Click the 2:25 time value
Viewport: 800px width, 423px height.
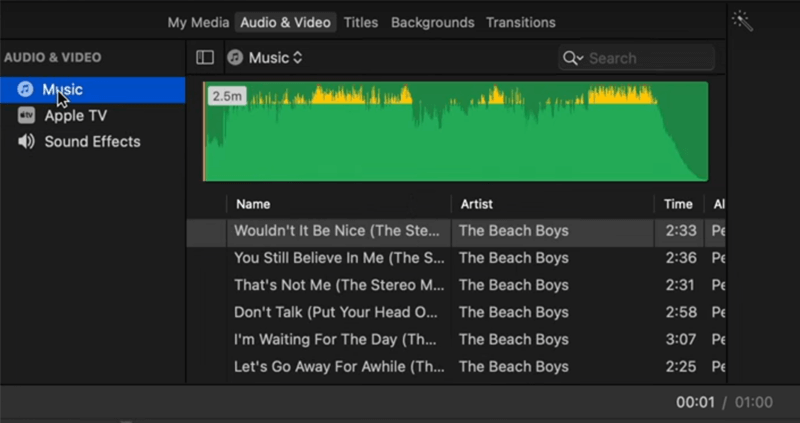click(x=681, y=366)
